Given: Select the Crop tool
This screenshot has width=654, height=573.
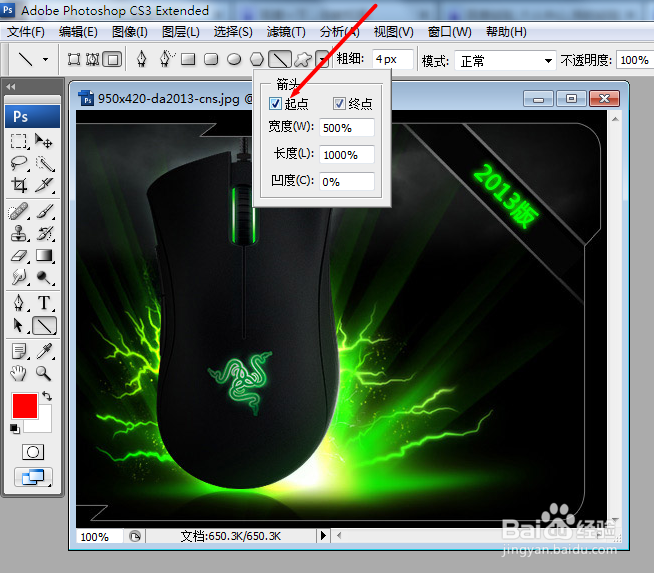Looking at the screenshot, I should point(19,185).
